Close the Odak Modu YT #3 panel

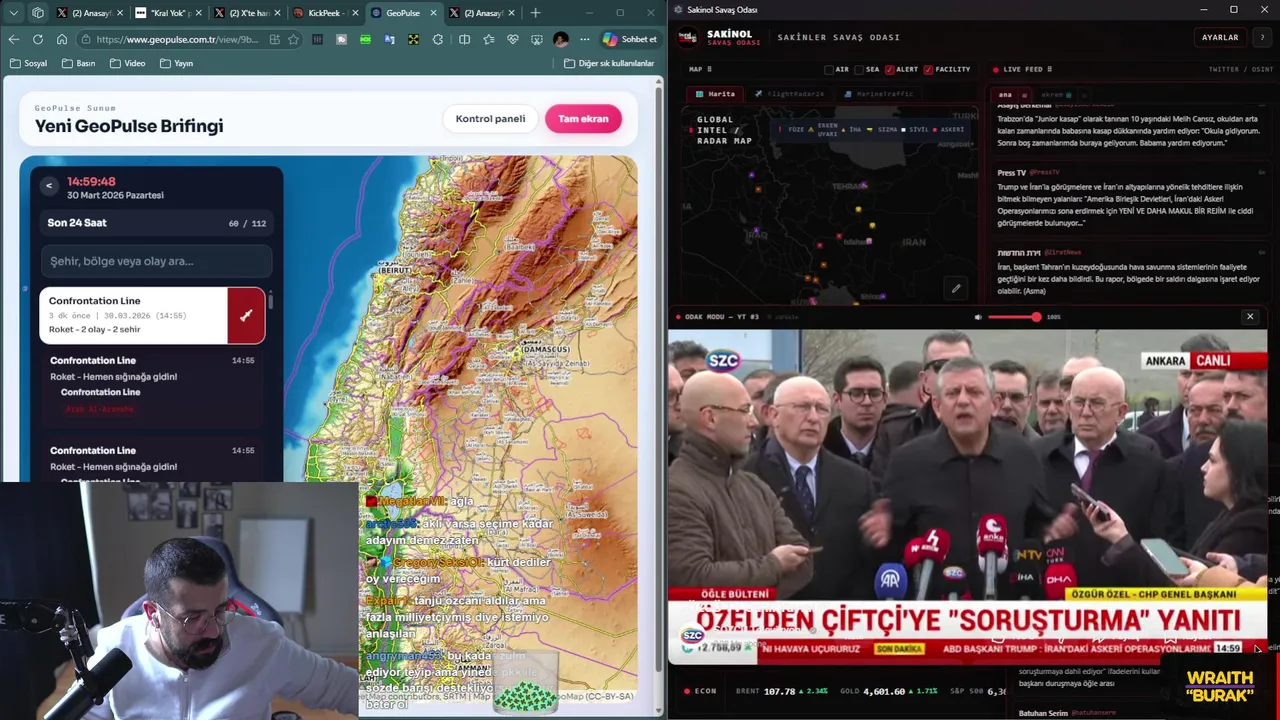[1249, 317]
